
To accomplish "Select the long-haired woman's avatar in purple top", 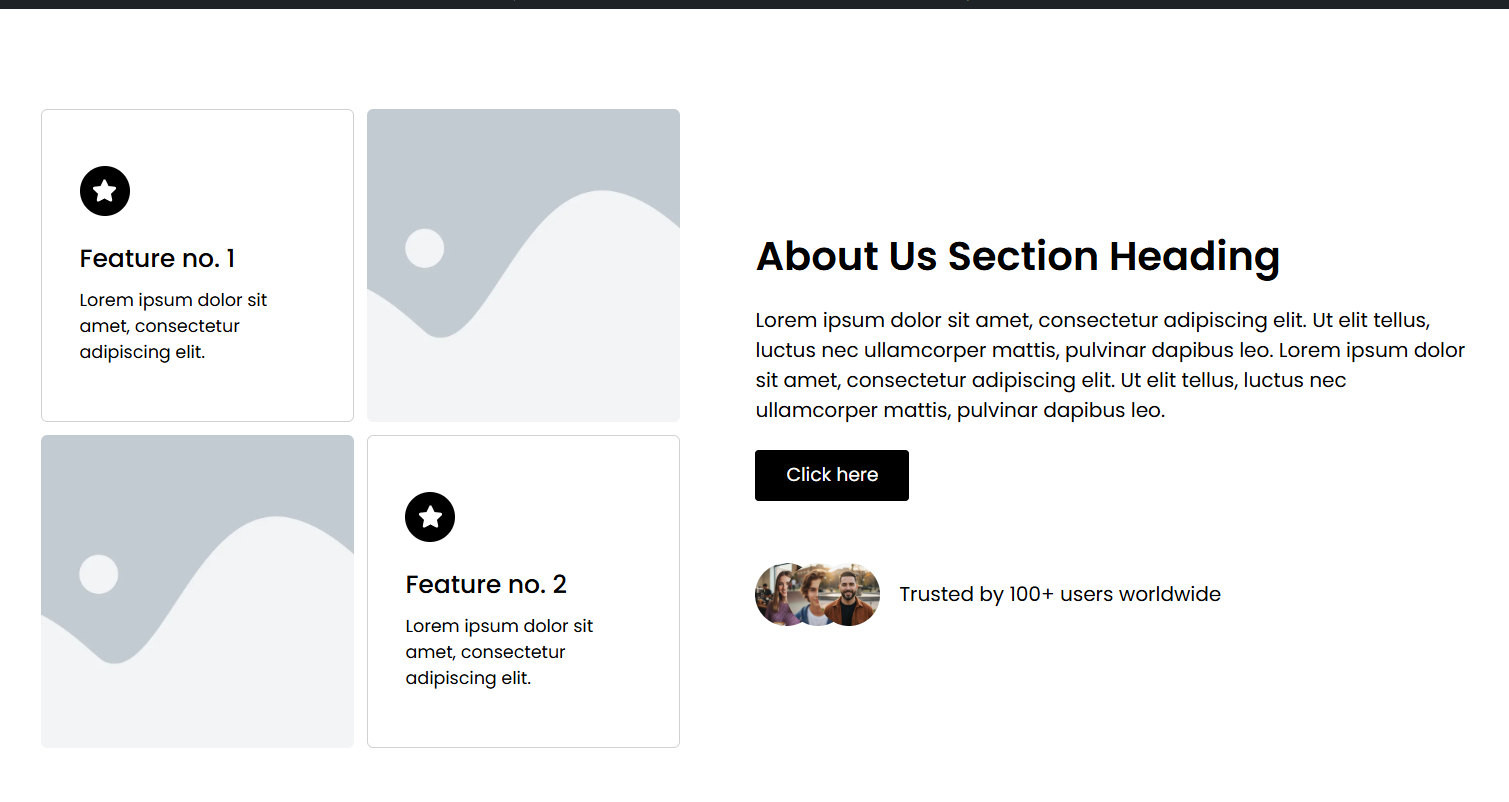I will [x=778, y=595].
